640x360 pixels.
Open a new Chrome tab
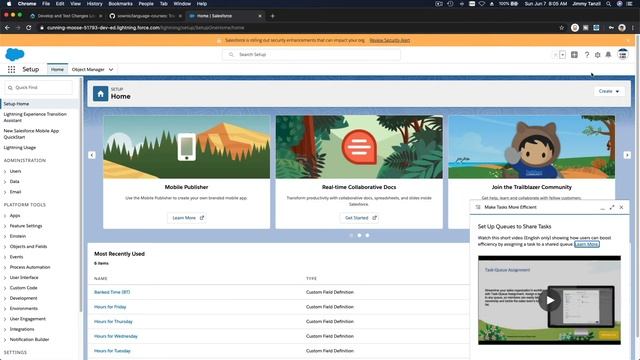[272, 16]
